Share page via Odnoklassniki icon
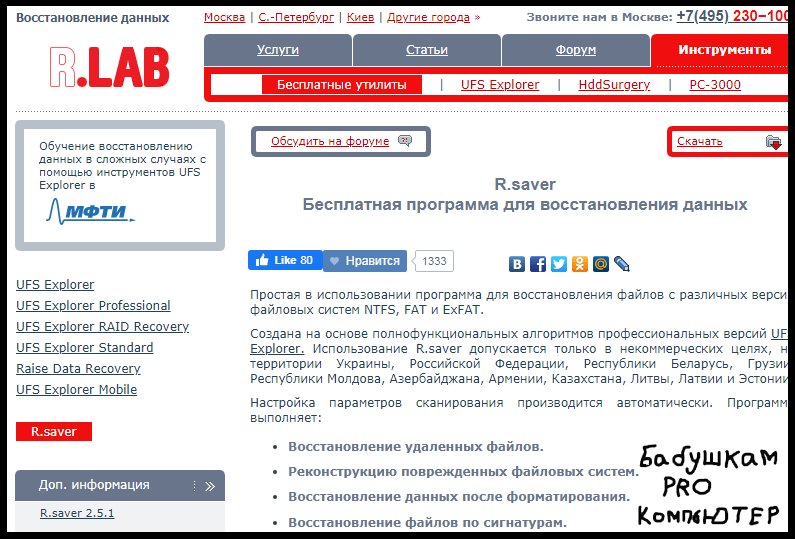This screenshot has height=539, width=795. (x=580, y=264)
